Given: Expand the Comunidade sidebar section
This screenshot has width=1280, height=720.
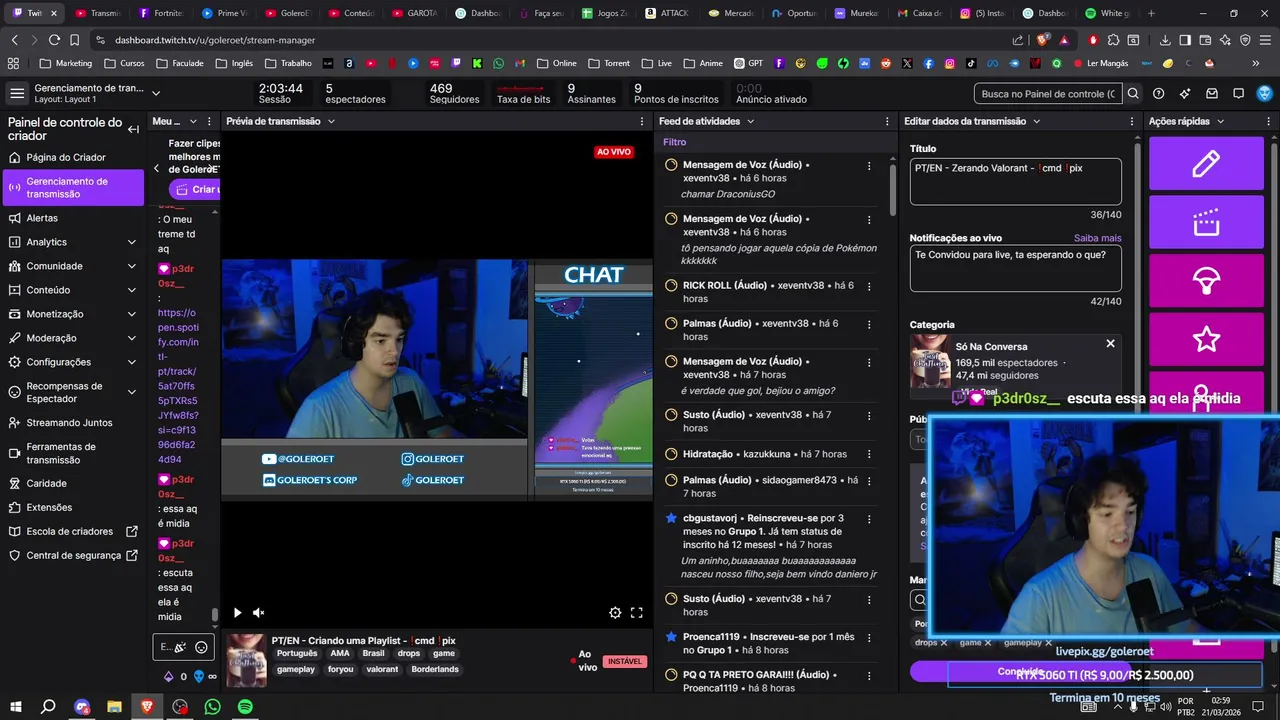Looking at the screenshot, I should click(132, 266).
